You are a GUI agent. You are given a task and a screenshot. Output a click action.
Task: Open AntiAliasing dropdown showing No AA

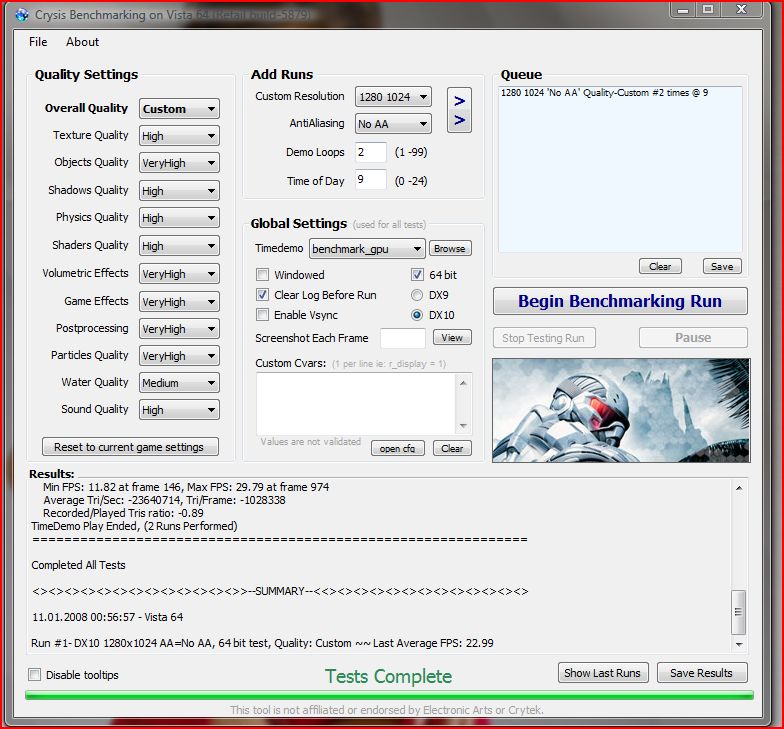coord(393,124)
